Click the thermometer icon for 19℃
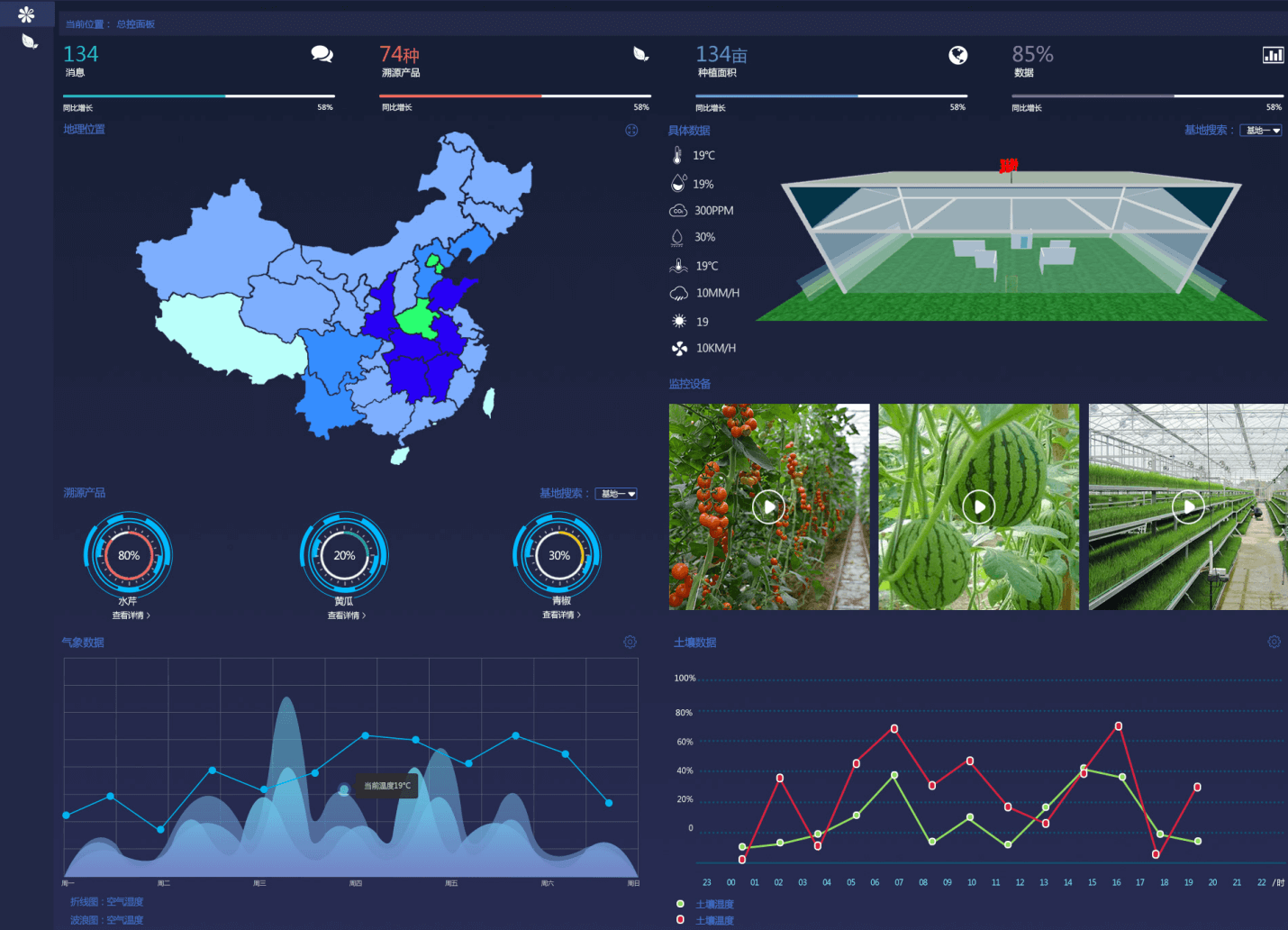Viewport: 1288px width, 930px height. (x=677, y=155)
